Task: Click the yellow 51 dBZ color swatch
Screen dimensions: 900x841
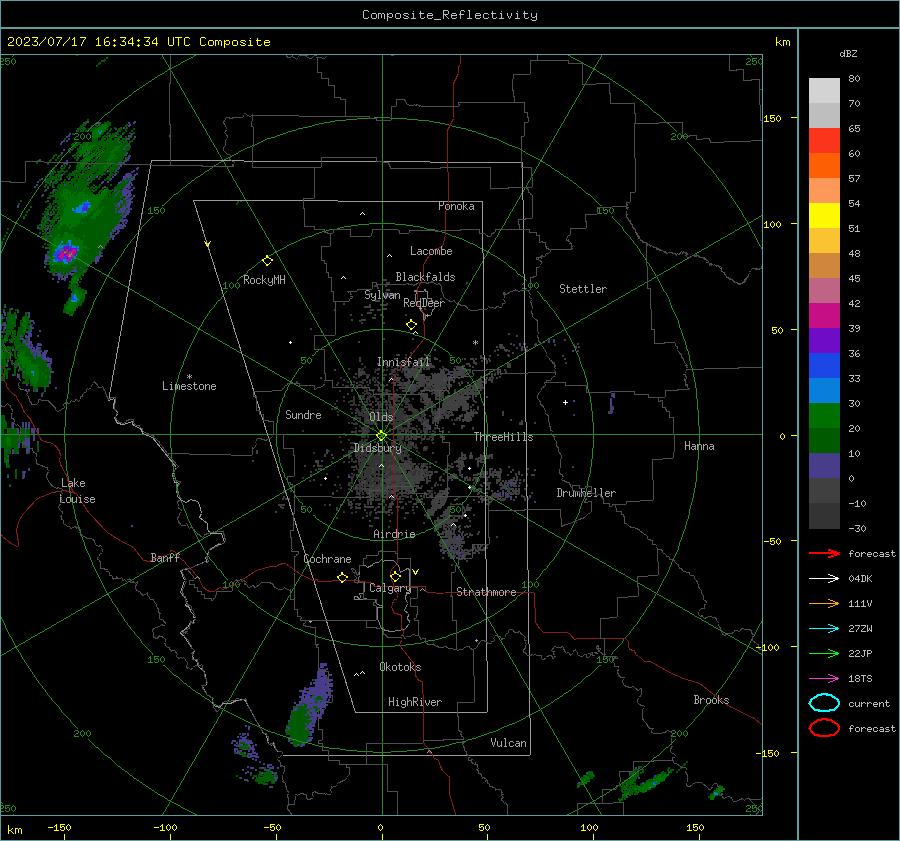Action: (x=824, y=216)
